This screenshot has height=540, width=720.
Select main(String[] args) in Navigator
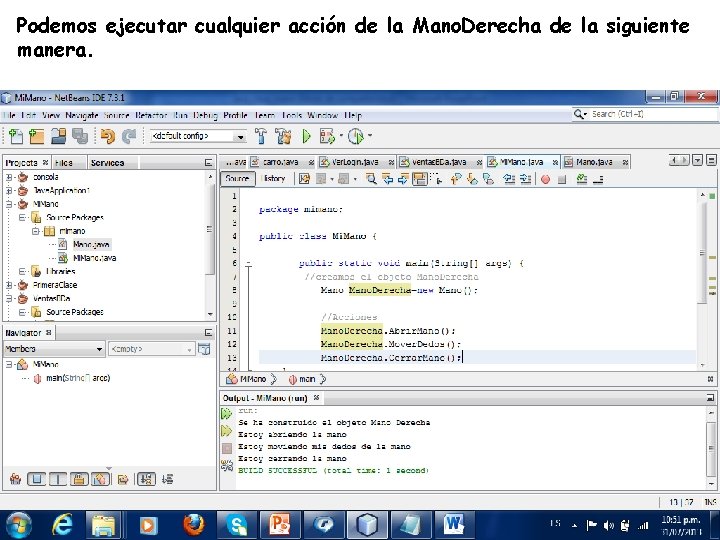coord(78,378)
